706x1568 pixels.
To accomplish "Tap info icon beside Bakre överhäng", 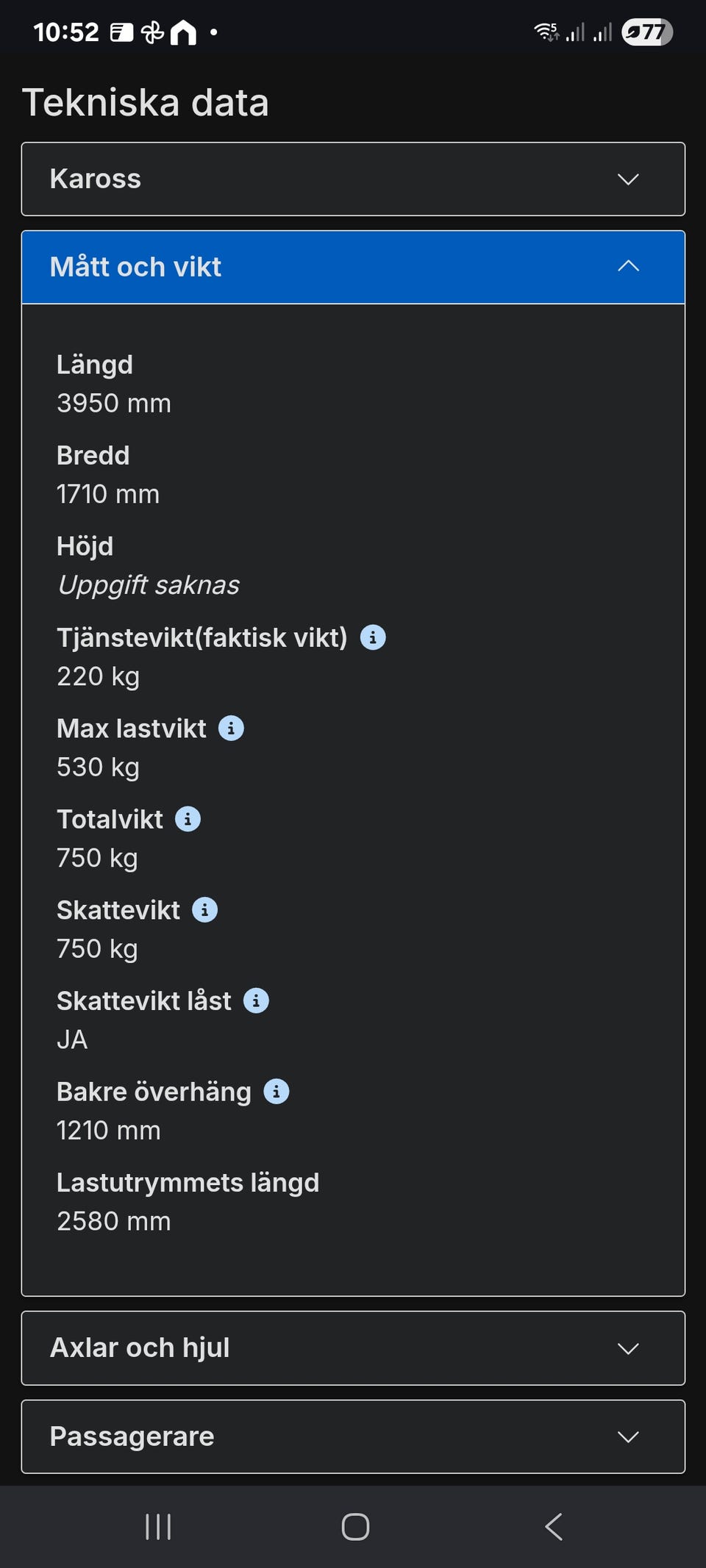I will [277, 1092].
